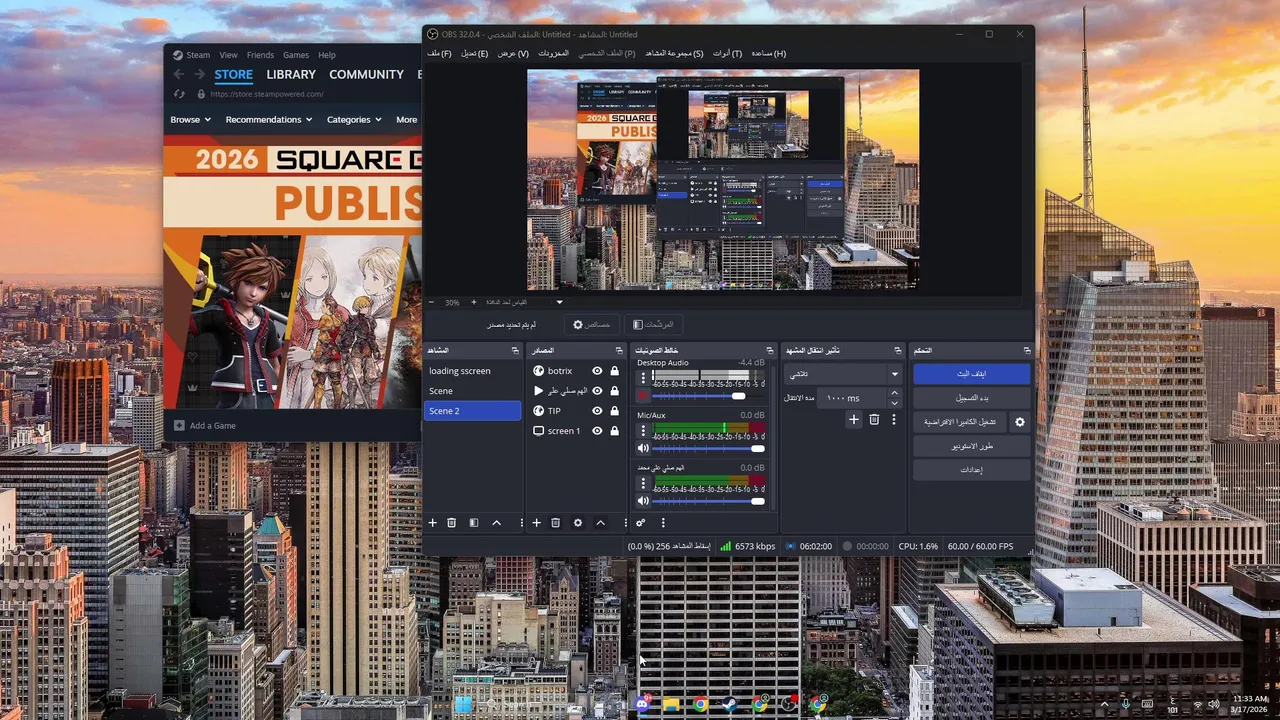Open Discord from the Windows taskbar
The height and width of the screenshot is (720, 1280).
pyautogui.click(x=642, y=704)
